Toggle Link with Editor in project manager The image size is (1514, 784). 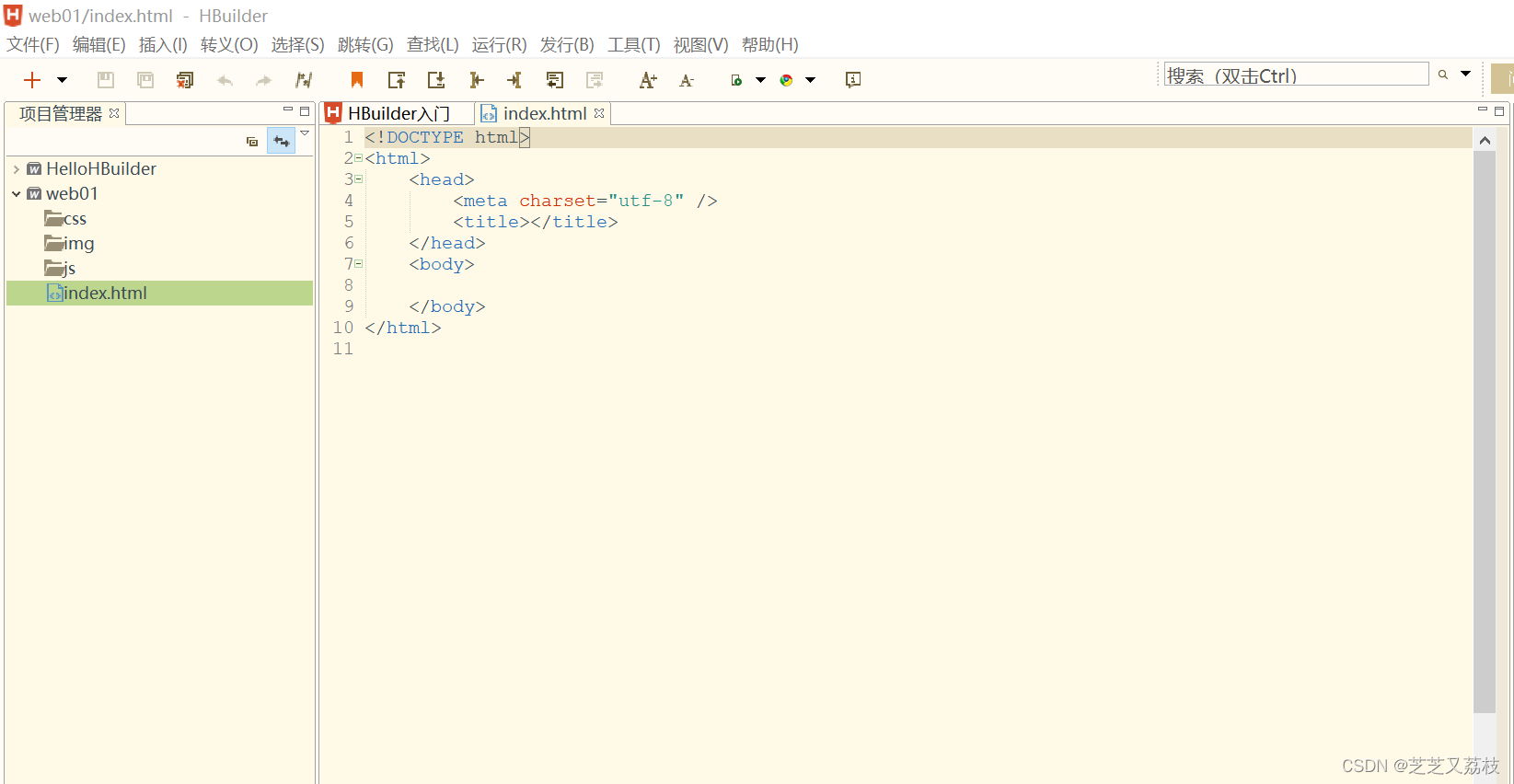[282, 141]
